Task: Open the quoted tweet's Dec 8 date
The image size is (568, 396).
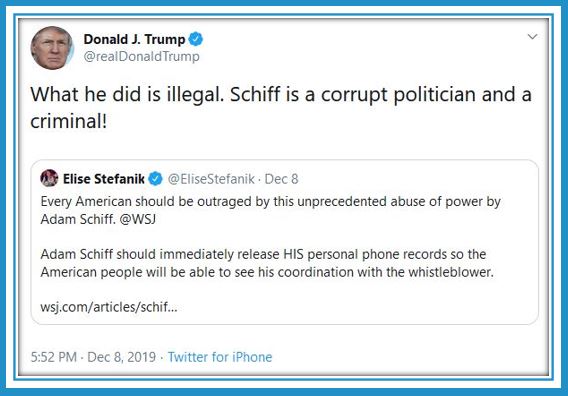Action: coord(281,179)
